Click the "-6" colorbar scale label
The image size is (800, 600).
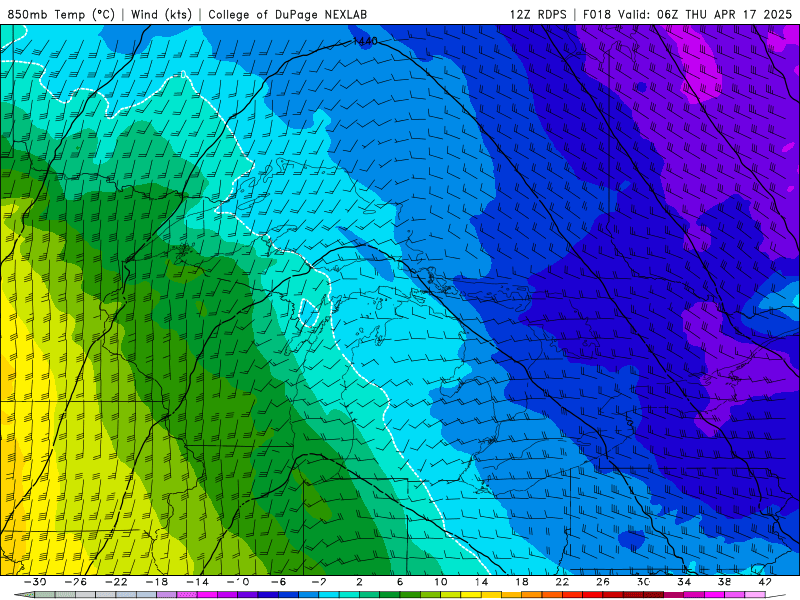279,582
